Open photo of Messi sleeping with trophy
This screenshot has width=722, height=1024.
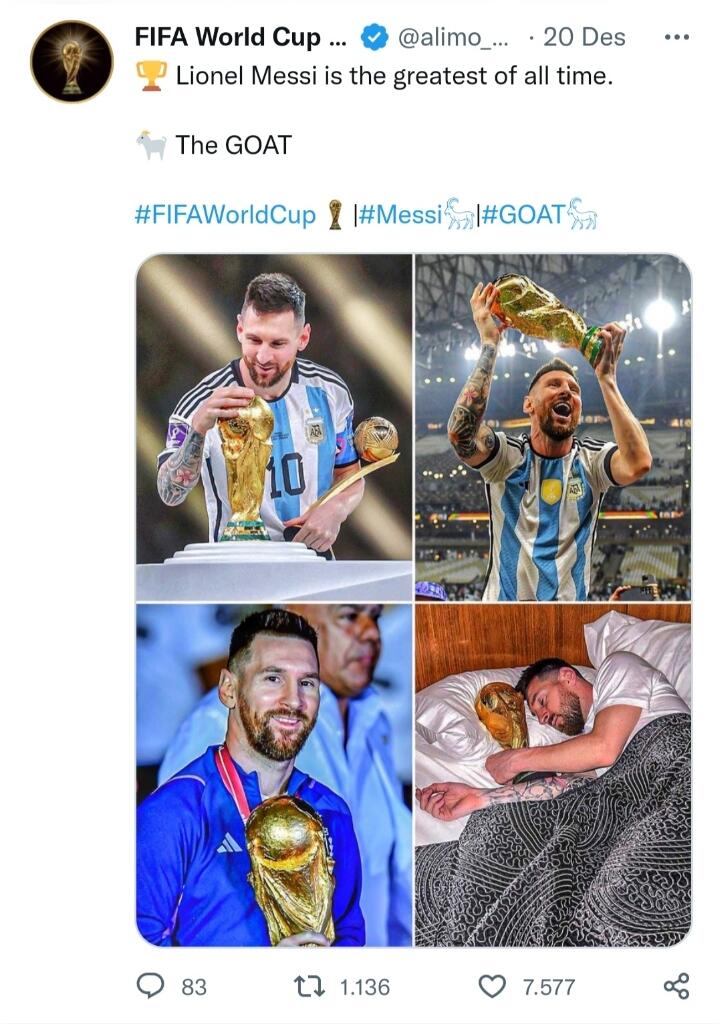553,775
